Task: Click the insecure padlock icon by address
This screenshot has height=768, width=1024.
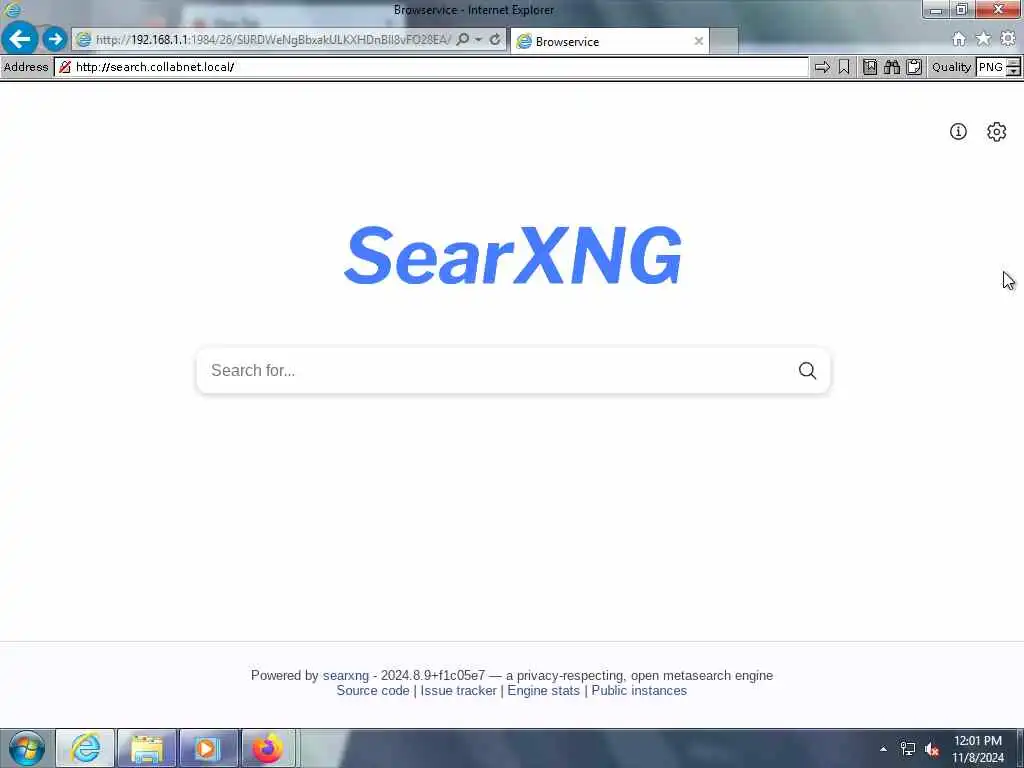Action: click(x=64, y=67)
